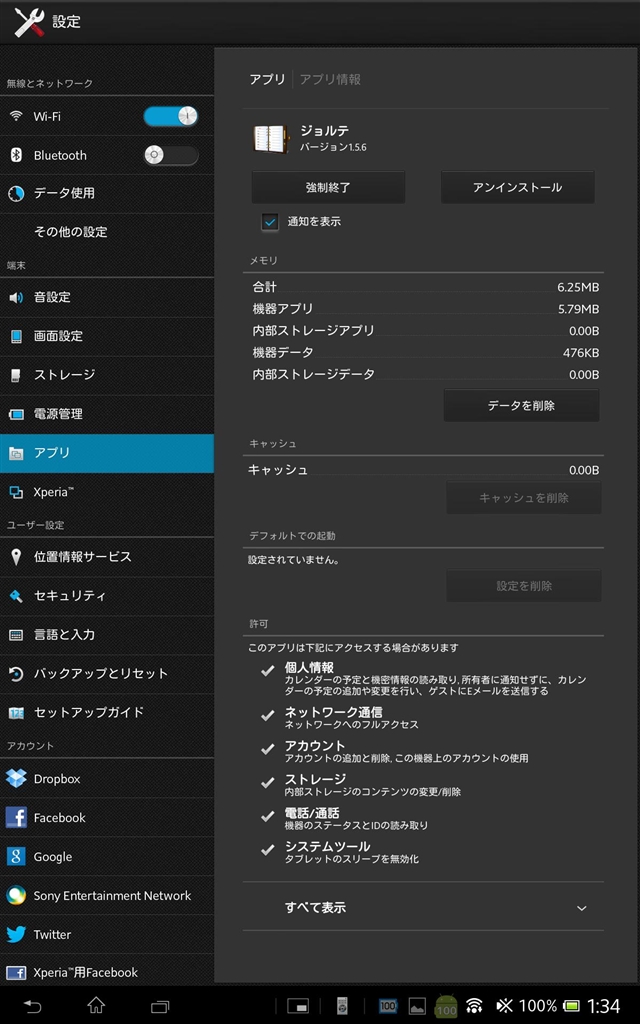Tap the キャッシュを削除 button
The height and width of the screenshot is (1024, 640).
[x=524, y=498]
